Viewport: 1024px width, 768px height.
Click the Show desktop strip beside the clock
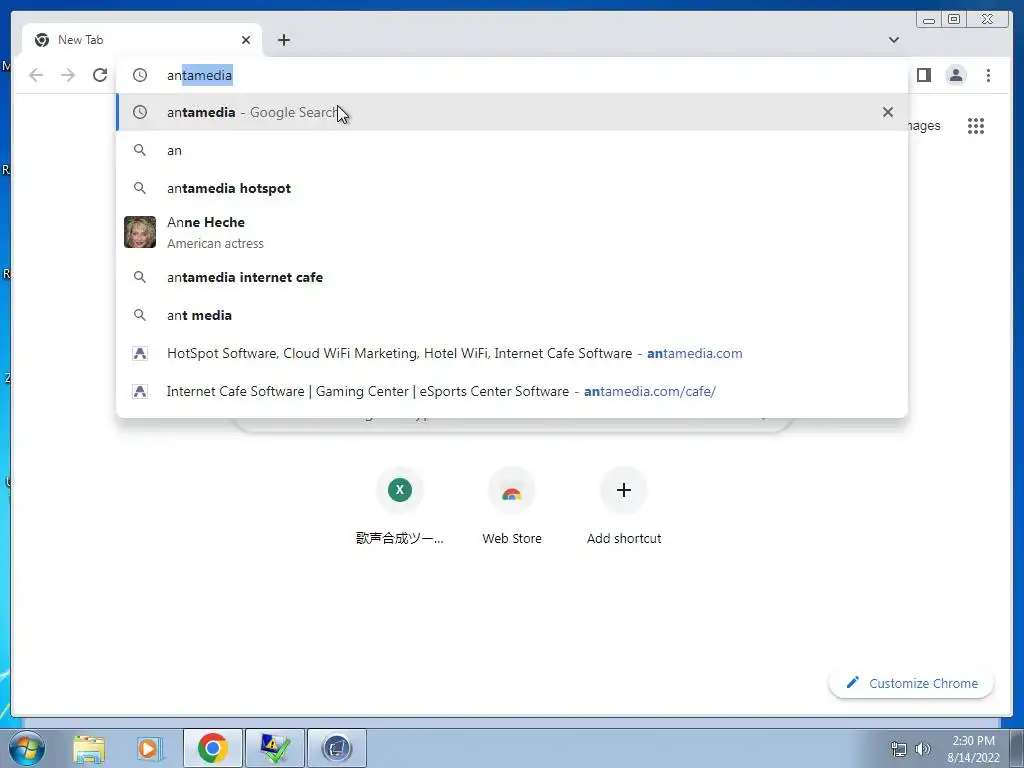point(1017,748)
